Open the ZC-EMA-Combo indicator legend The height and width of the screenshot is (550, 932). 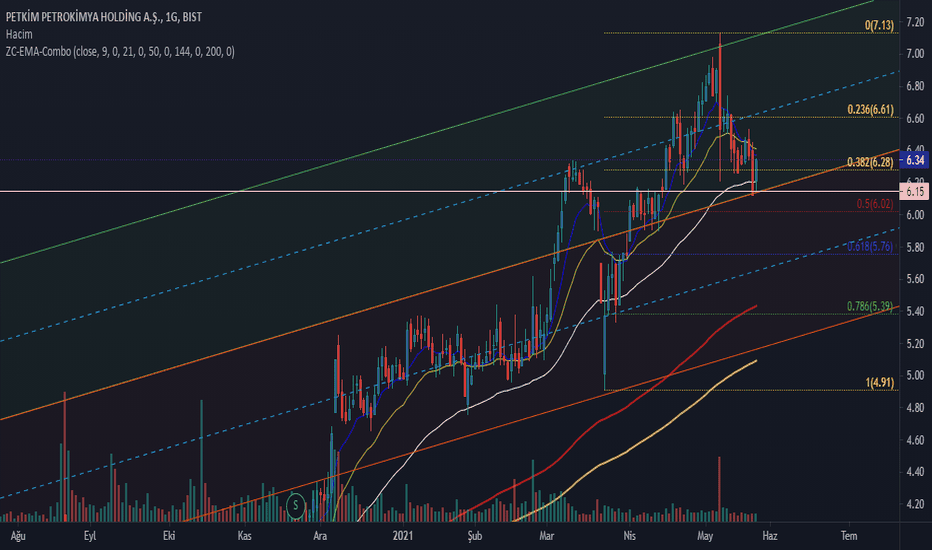[120, 52]
